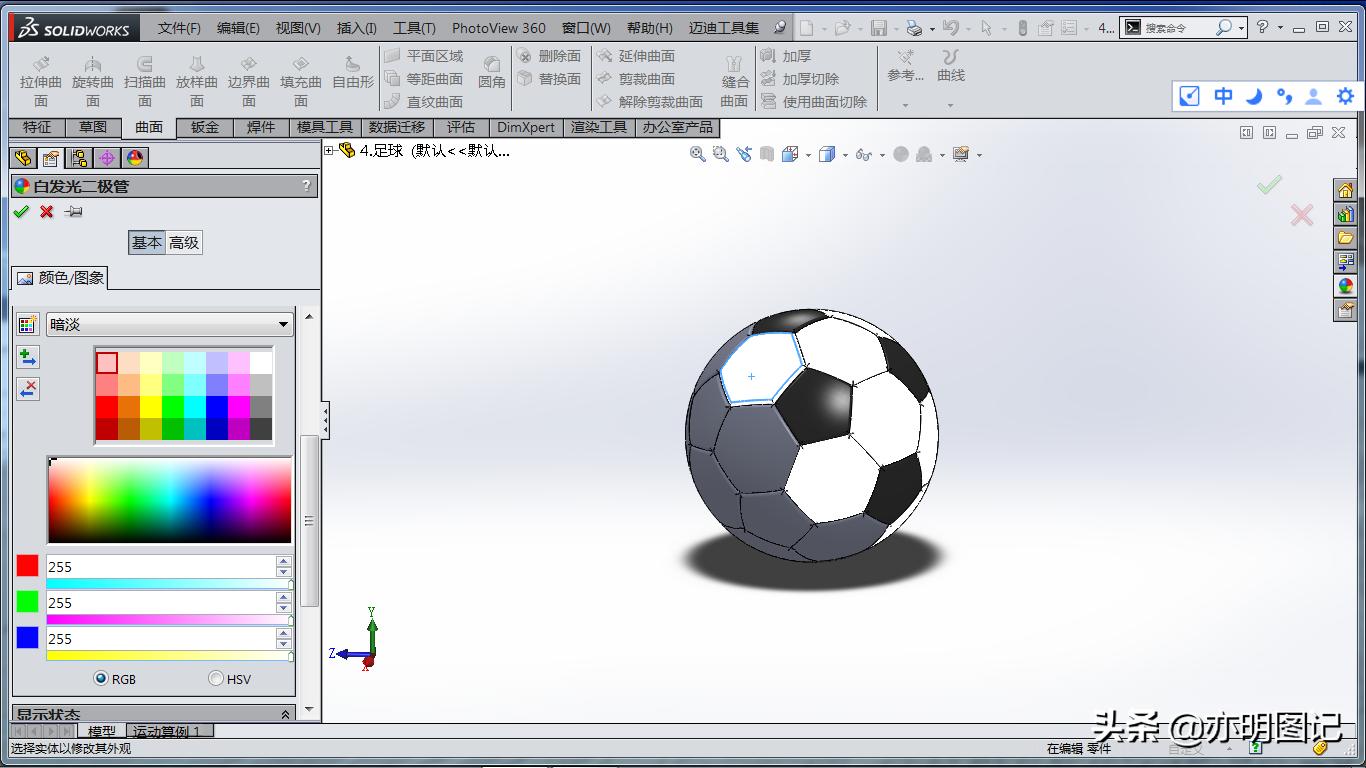Open the Section View tool
Image resolution: width=1366 pixels, height=768 pixels.
(x=767, y=154)
